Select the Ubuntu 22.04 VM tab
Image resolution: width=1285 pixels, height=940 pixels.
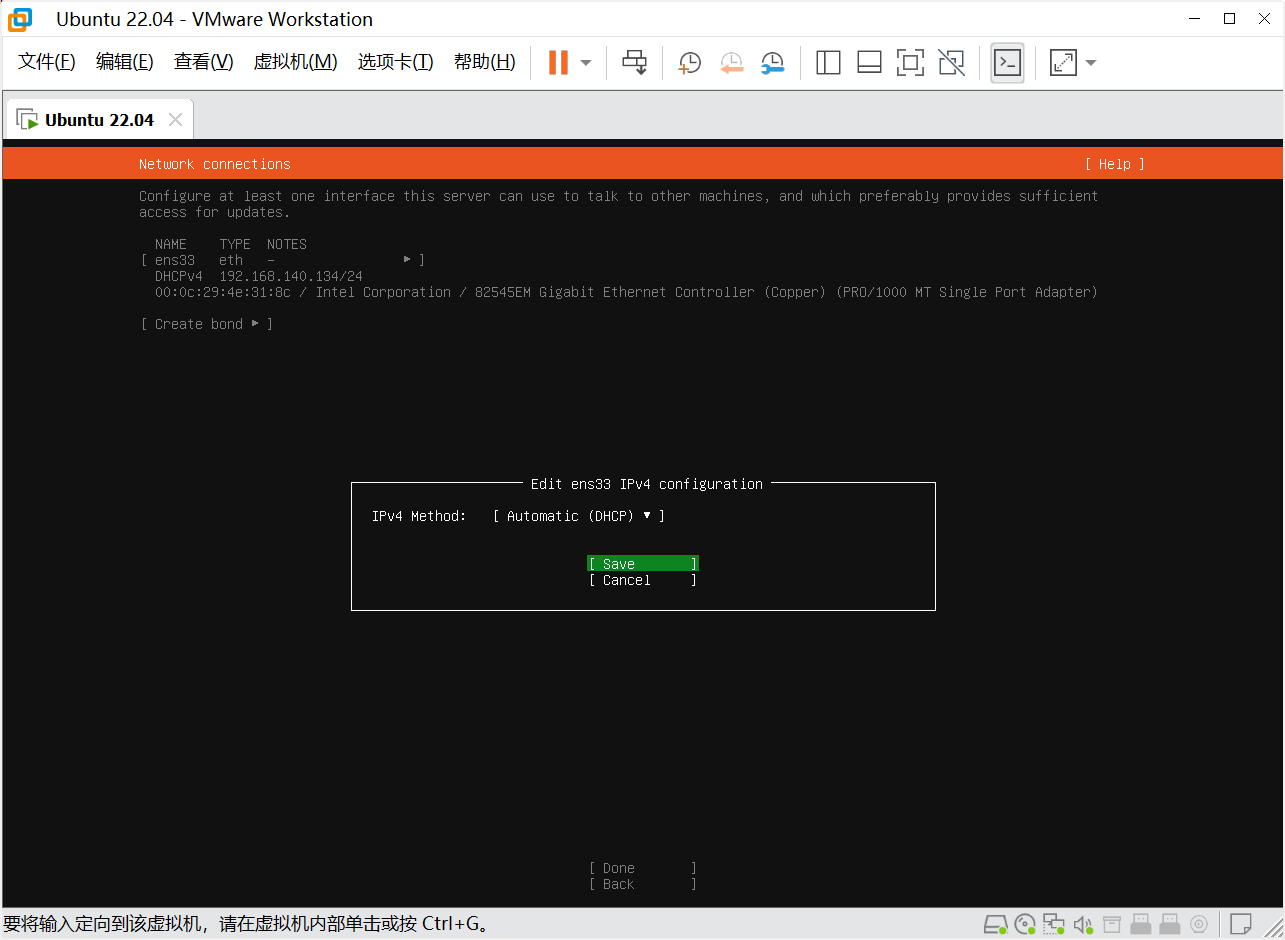(x=99, y=120)
